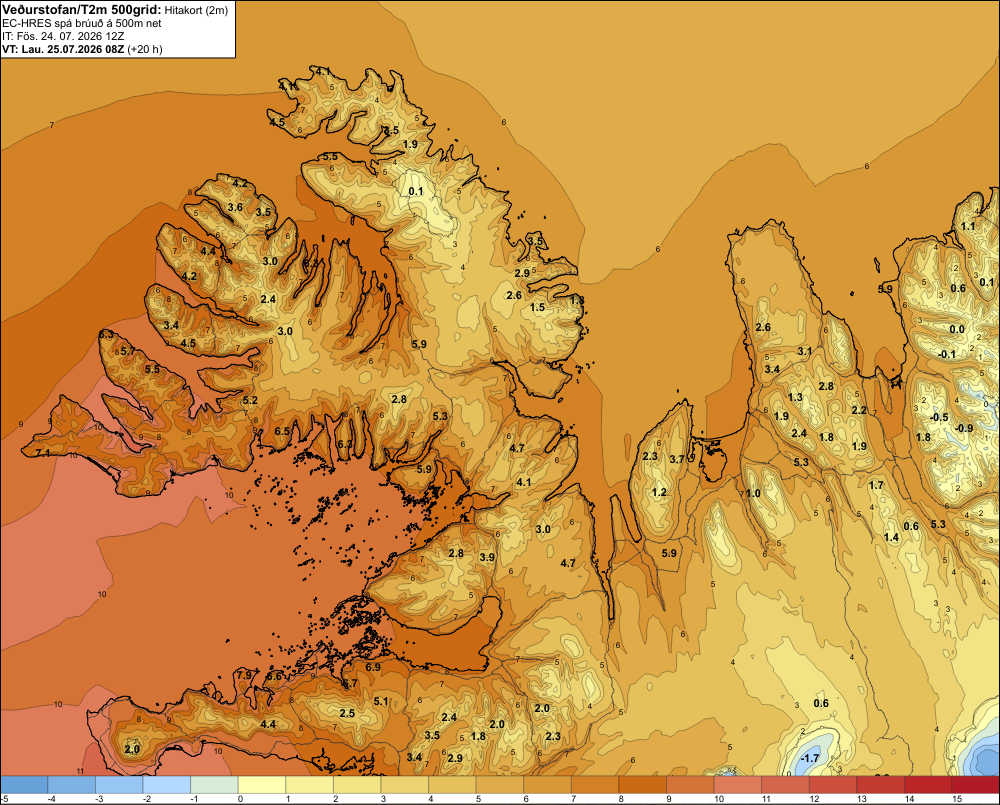Select the legend swatch between -5 and -4
This screenshot has width=1000, height=805.
[x=24, y=784]
